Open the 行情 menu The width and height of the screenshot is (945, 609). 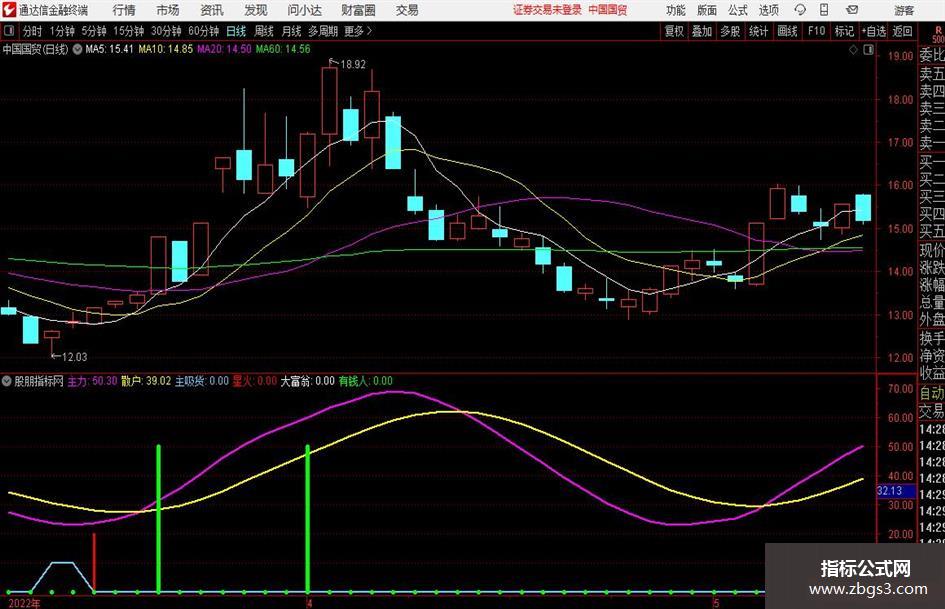click(x=124, y=10)
